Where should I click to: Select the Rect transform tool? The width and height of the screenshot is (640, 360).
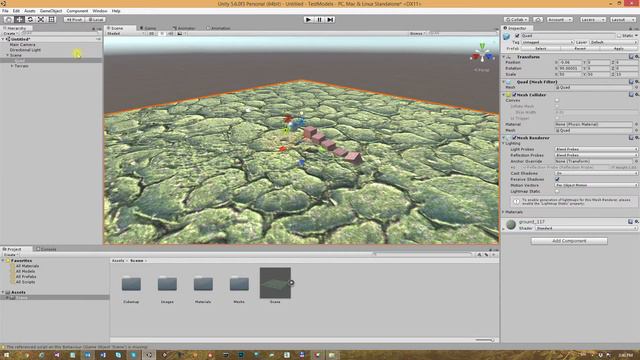click(51, 20)
